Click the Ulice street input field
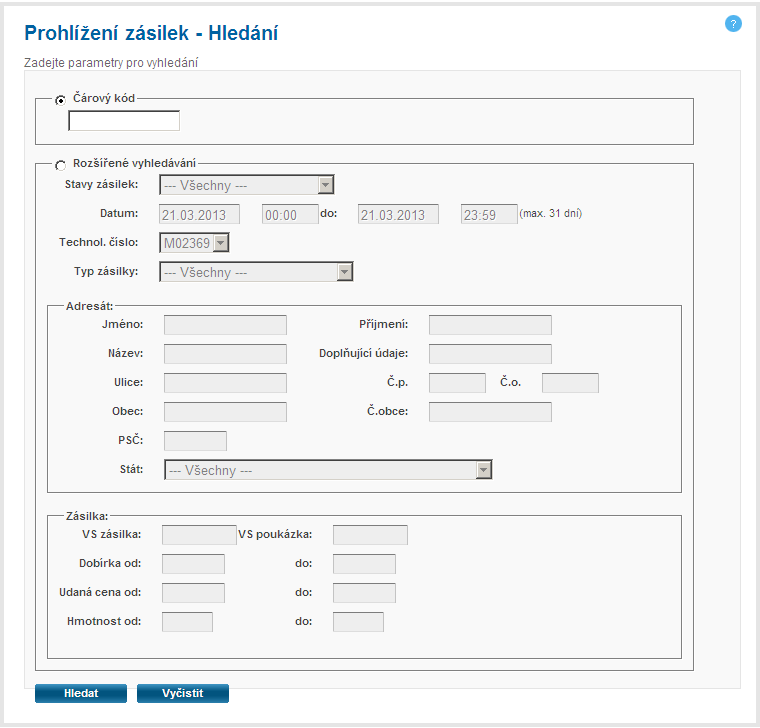Image resolution: width=760 pixels, height=728 pixels. [x=225, y=383]
